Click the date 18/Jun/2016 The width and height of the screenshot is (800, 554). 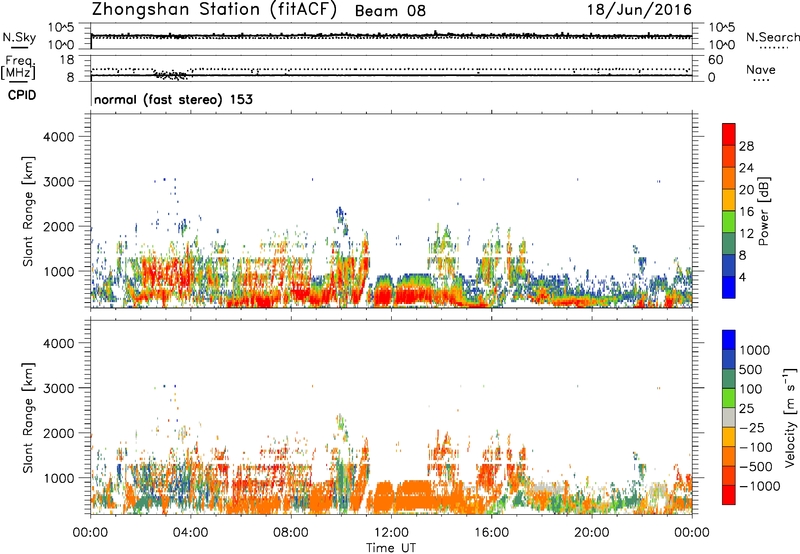tap(639, 10)
